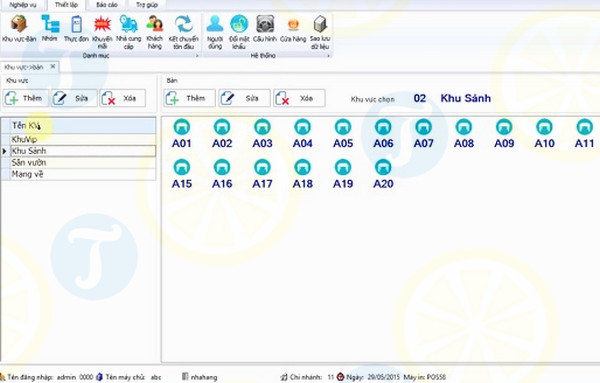
Task: Select table A11
Action: coord(585,134)
